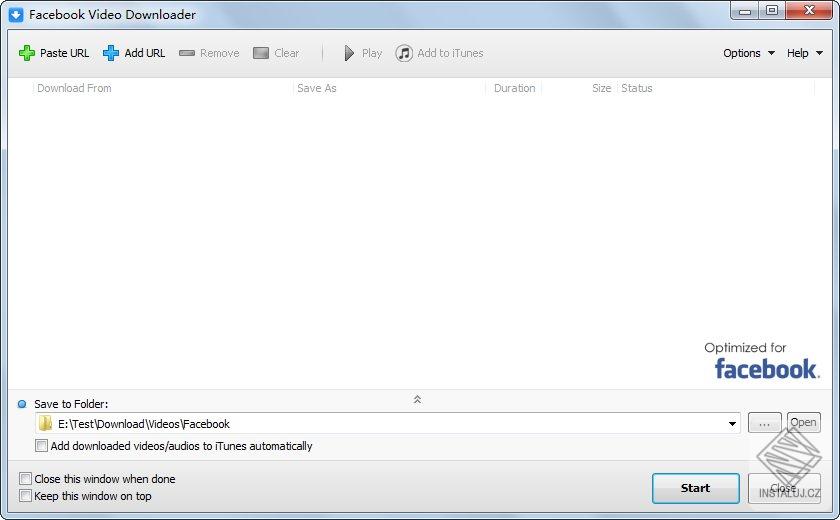Click the Close button at the bottom

[x=784, y=488]
